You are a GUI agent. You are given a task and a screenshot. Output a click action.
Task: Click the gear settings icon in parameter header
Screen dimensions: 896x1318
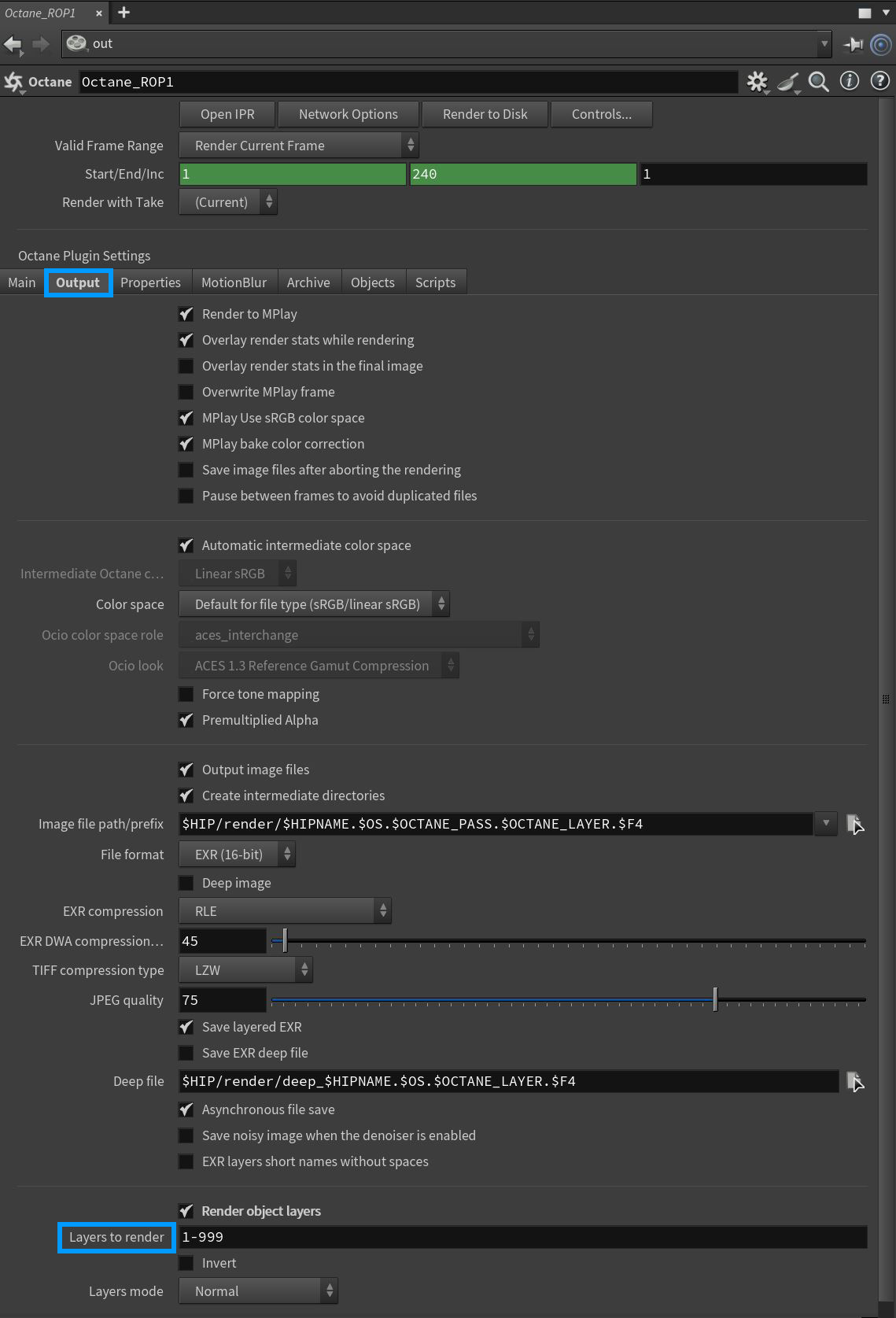(757, 81)
